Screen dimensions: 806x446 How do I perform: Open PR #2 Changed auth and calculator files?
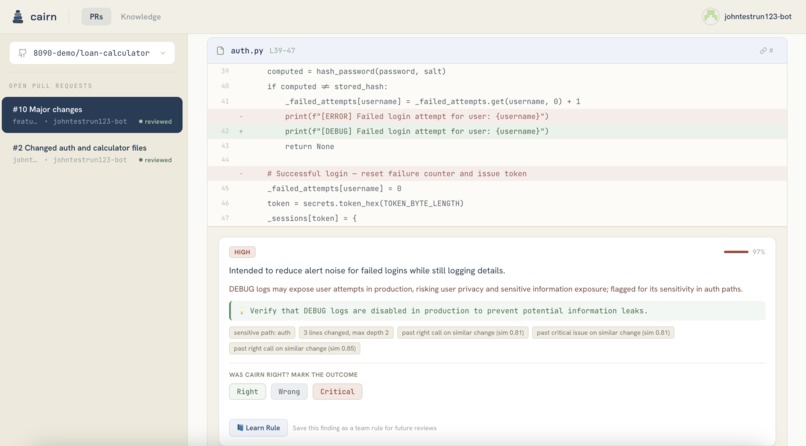92,153
